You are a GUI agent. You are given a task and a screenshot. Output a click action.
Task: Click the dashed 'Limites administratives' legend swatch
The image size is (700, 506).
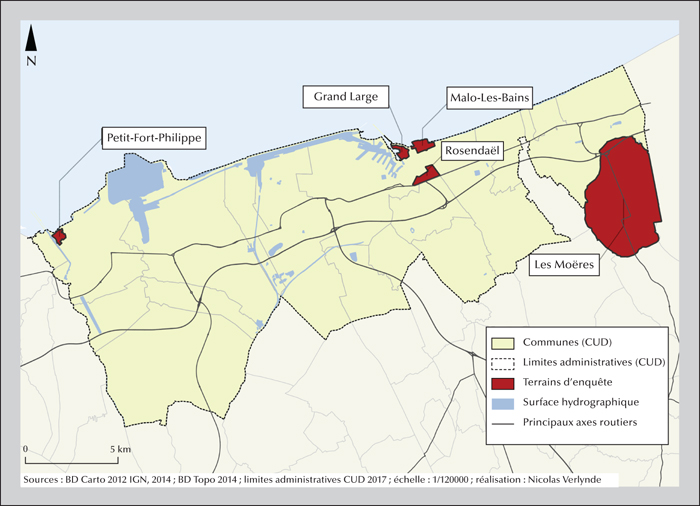pos(503,363)
